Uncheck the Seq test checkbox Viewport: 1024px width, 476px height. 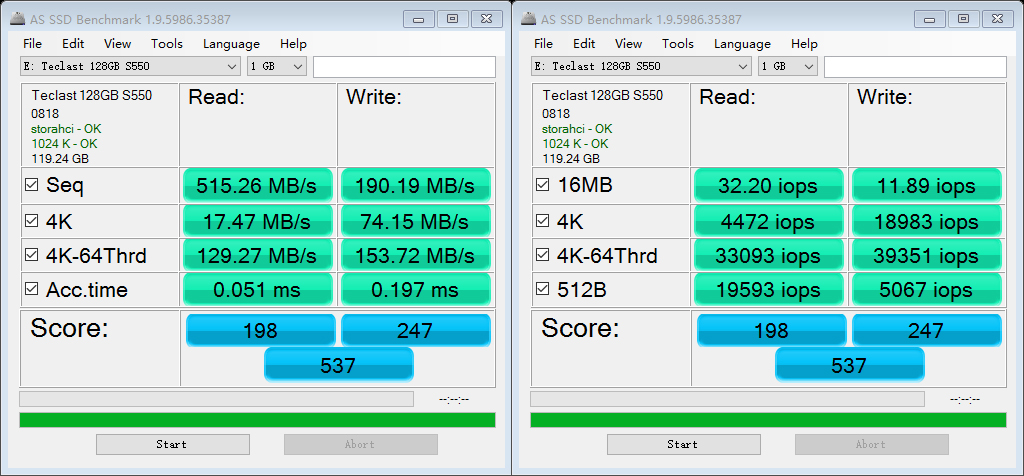click(x=31, y=185)
